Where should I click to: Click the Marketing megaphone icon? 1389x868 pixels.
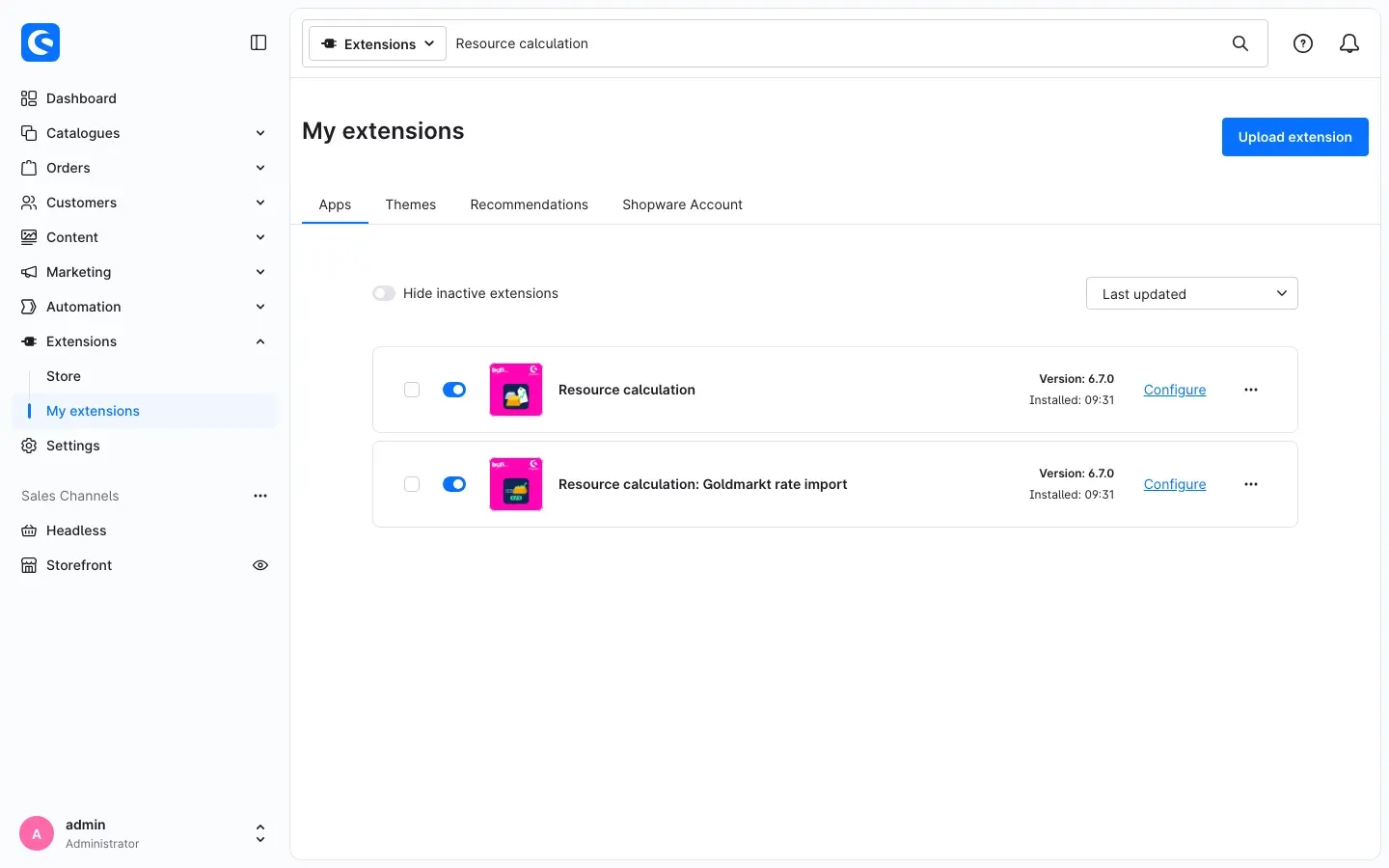pos(29,272)
